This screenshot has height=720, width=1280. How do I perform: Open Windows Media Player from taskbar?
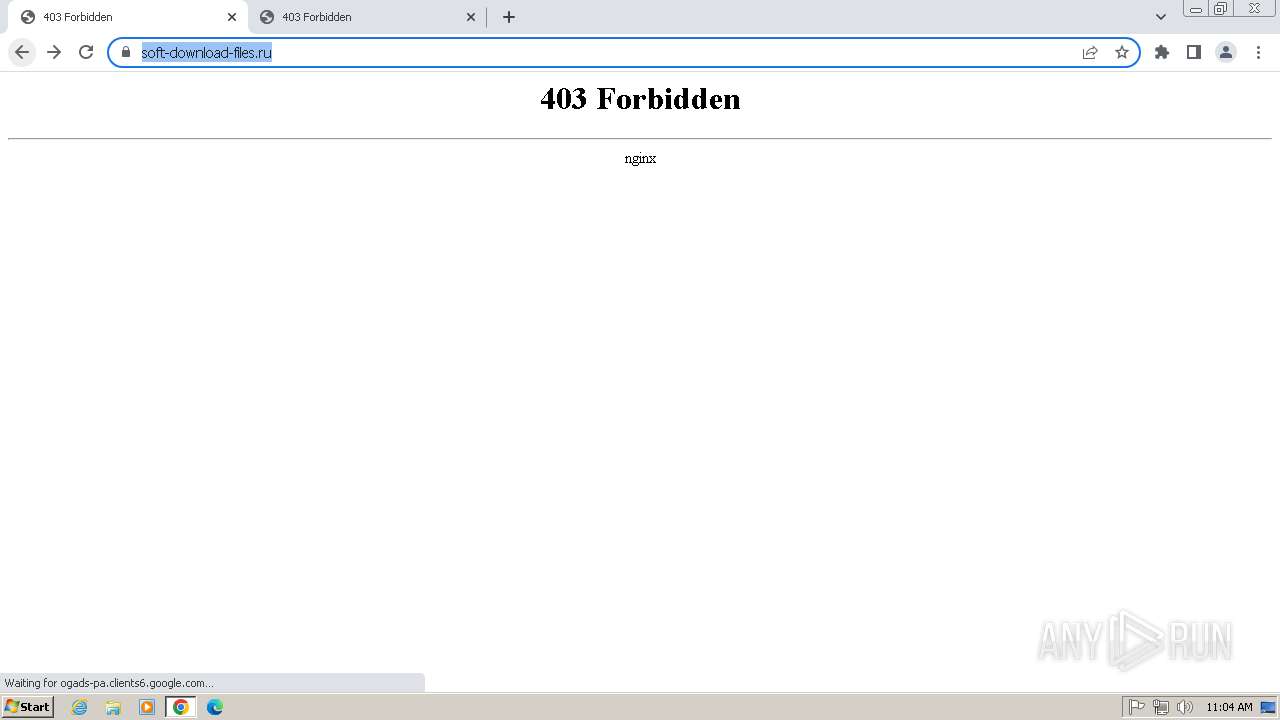pyautogui.click(x=147, y=707)
